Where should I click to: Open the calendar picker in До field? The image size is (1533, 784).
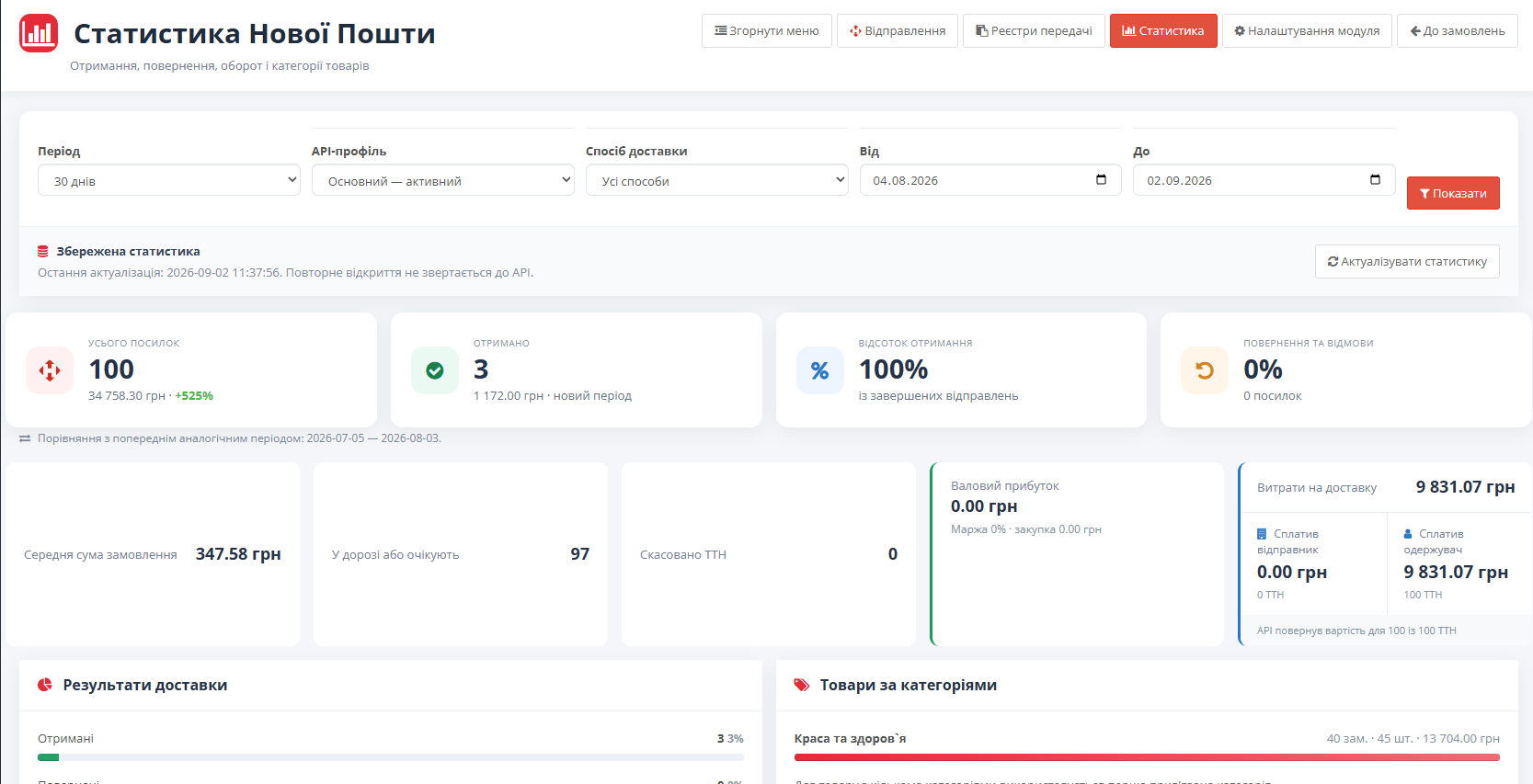[x=1375, y=179]
